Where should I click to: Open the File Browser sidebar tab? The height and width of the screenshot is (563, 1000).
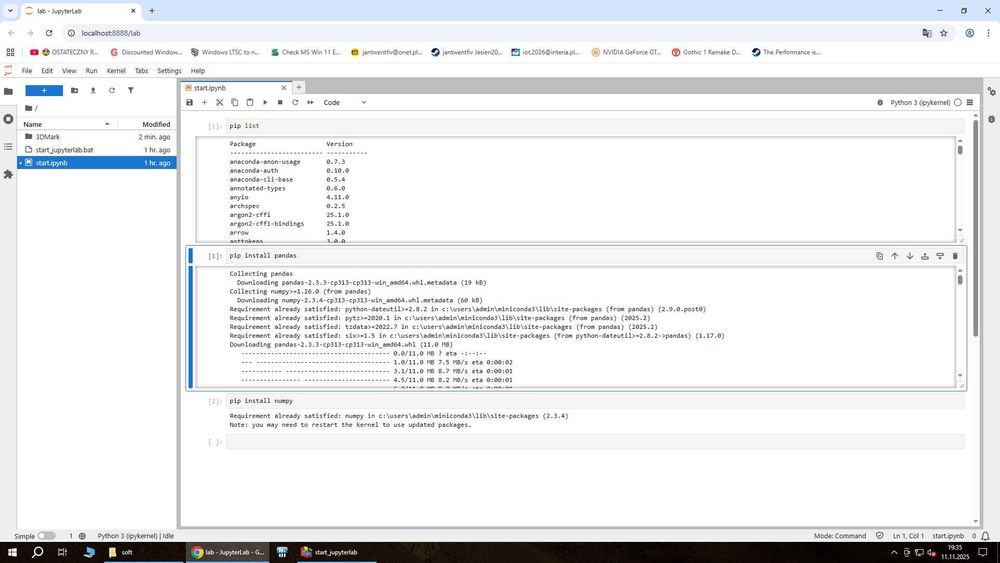(8, 91)
